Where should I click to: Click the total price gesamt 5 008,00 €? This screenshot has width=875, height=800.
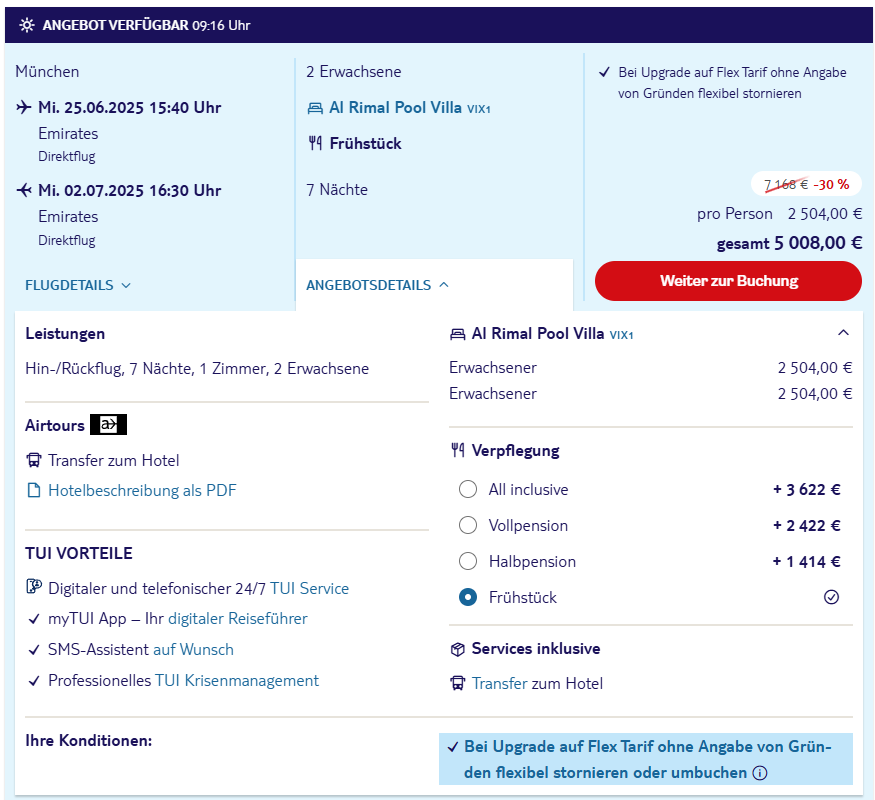[x=789, y=243]
